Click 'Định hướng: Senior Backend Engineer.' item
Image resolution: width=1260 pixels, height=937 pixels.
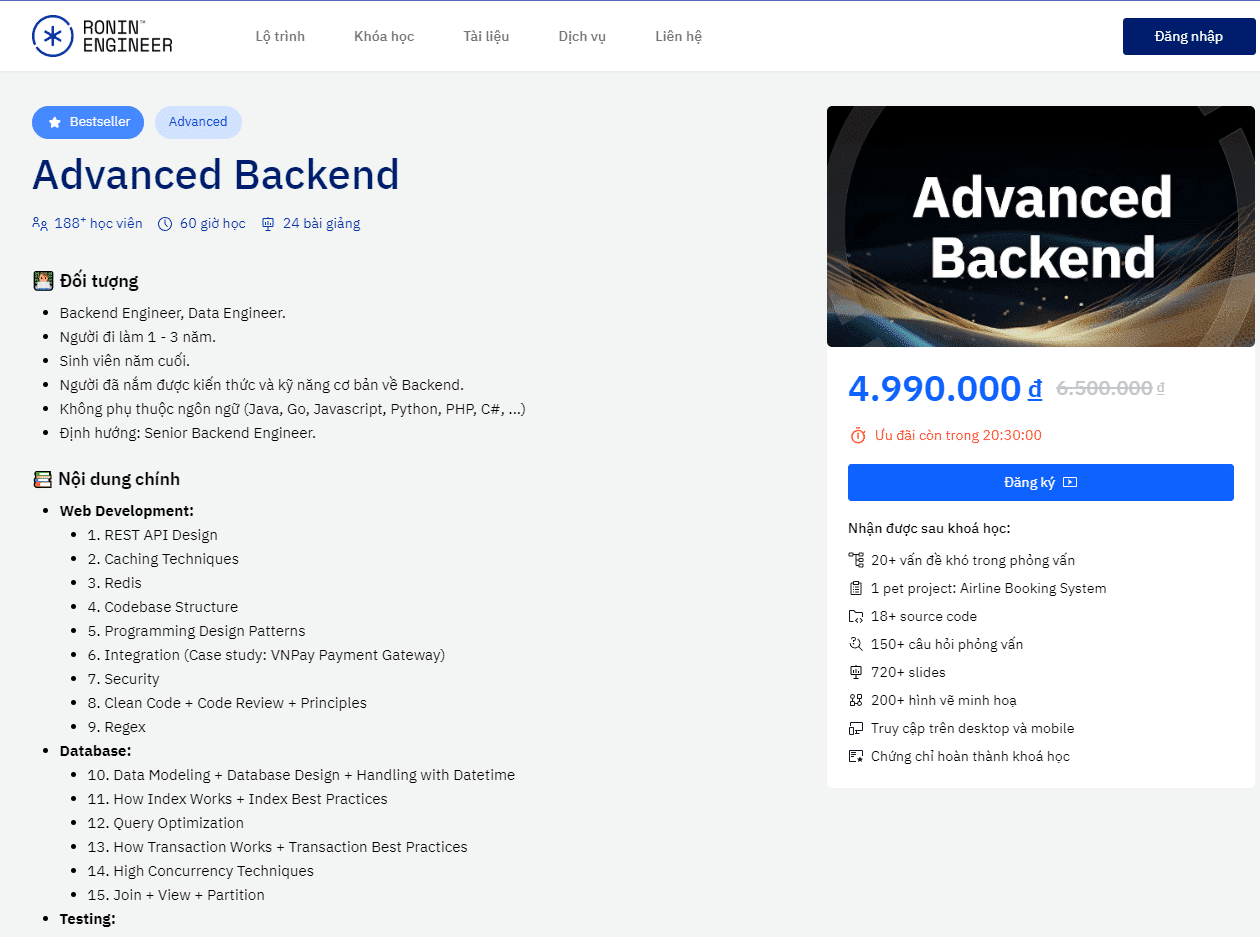187,433
